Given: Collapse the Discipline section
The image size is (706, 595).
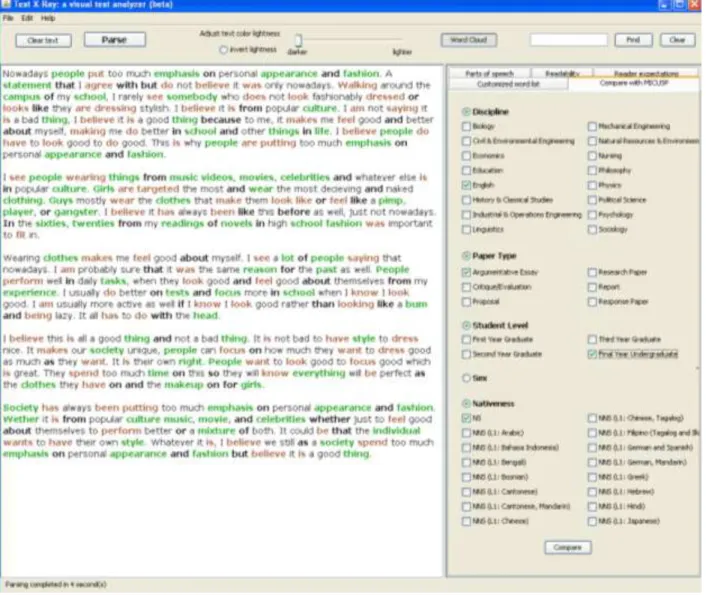Looking at the screenshot, I should pos(466,112).
